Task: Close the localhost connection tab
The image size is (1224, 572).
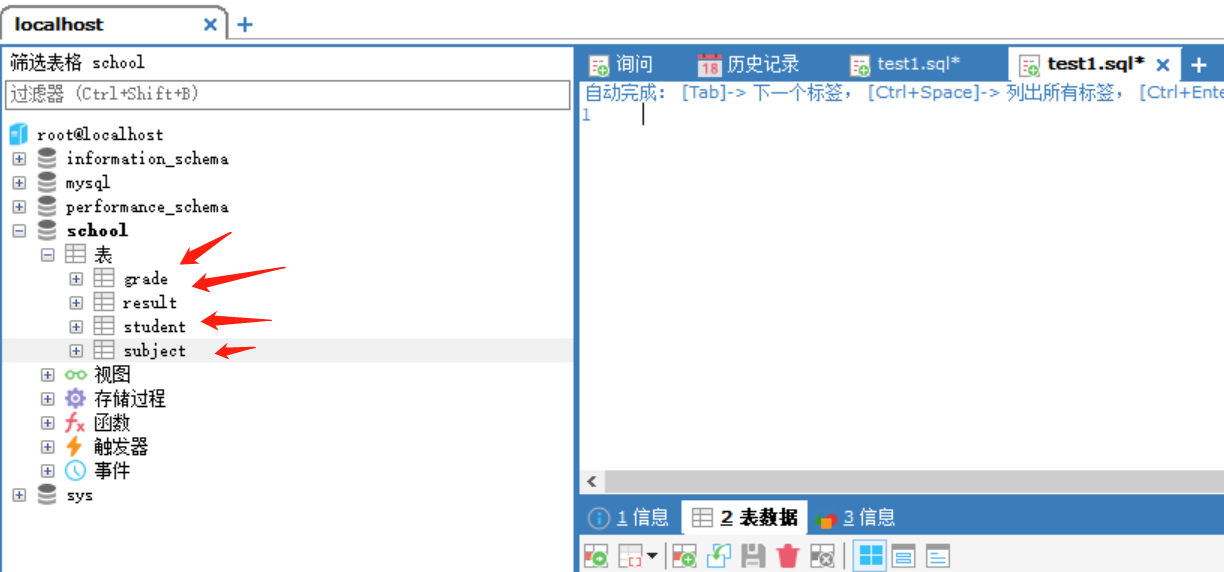Action: [x=210, y=25]
